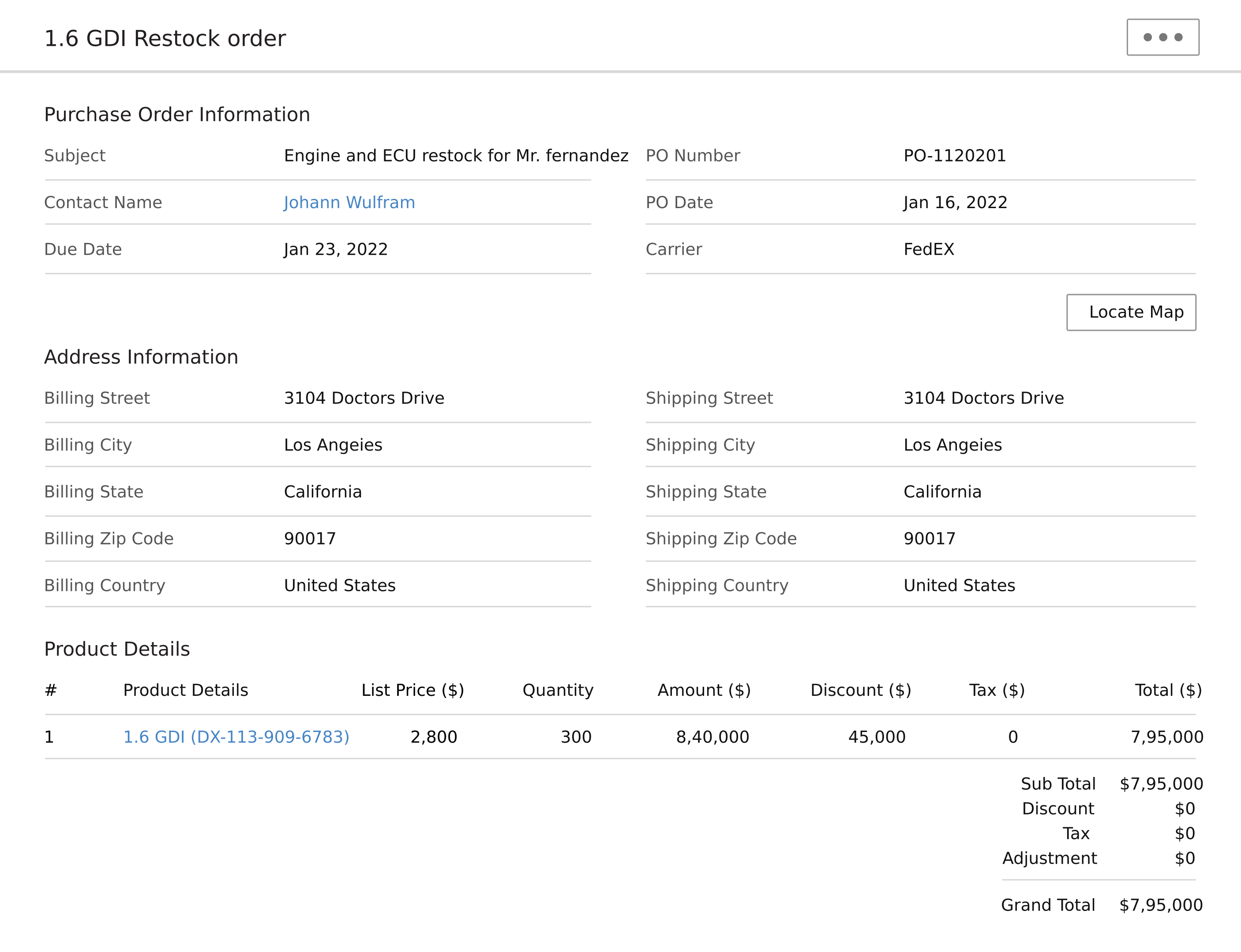
Task: Click the Total ($) column header
Action: (1168, 690)
